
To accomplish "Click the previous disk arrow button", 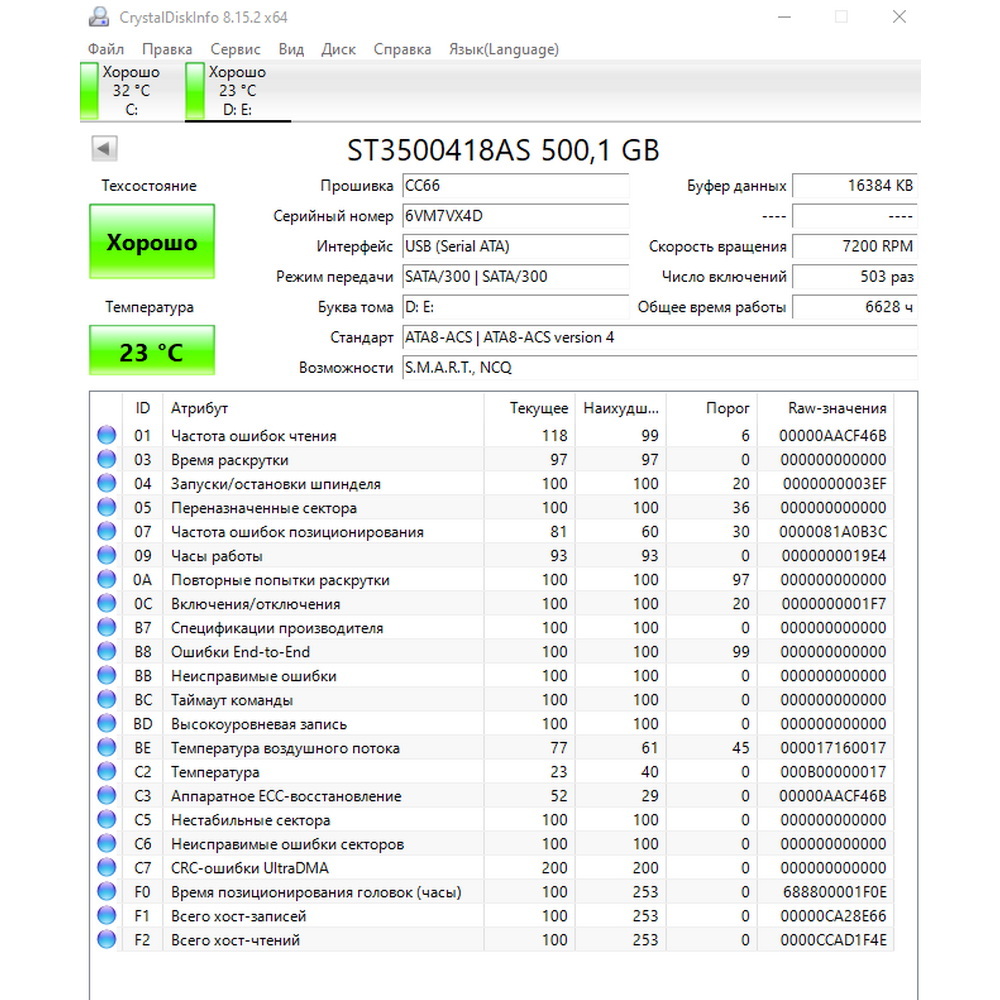I will coord(104,149).
